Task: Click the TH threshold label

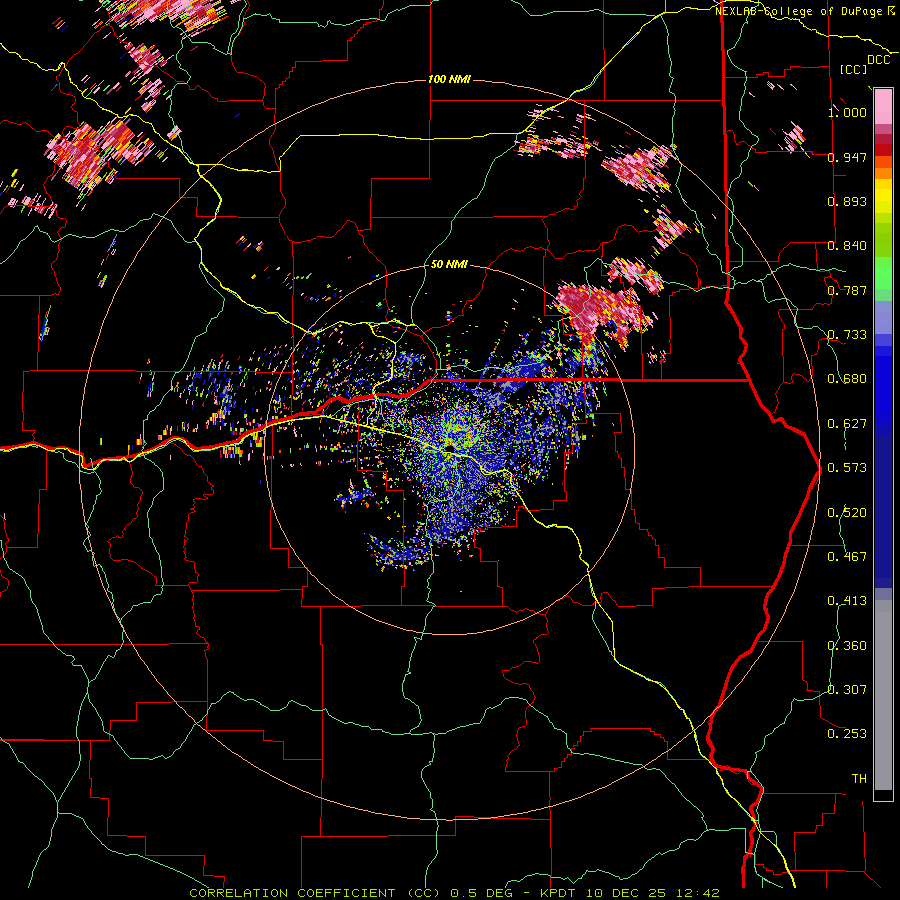Action: (859, 779)
